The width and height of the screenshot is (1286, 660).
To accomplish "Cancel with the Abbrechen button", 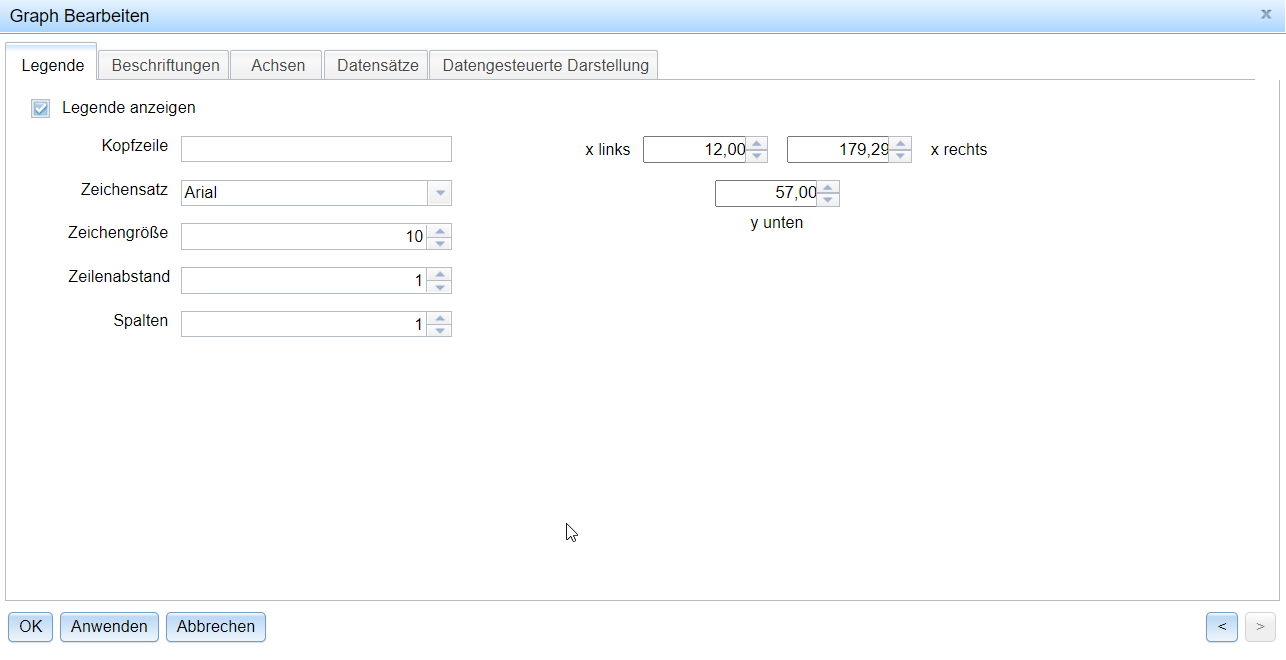I will pos(215,627).
